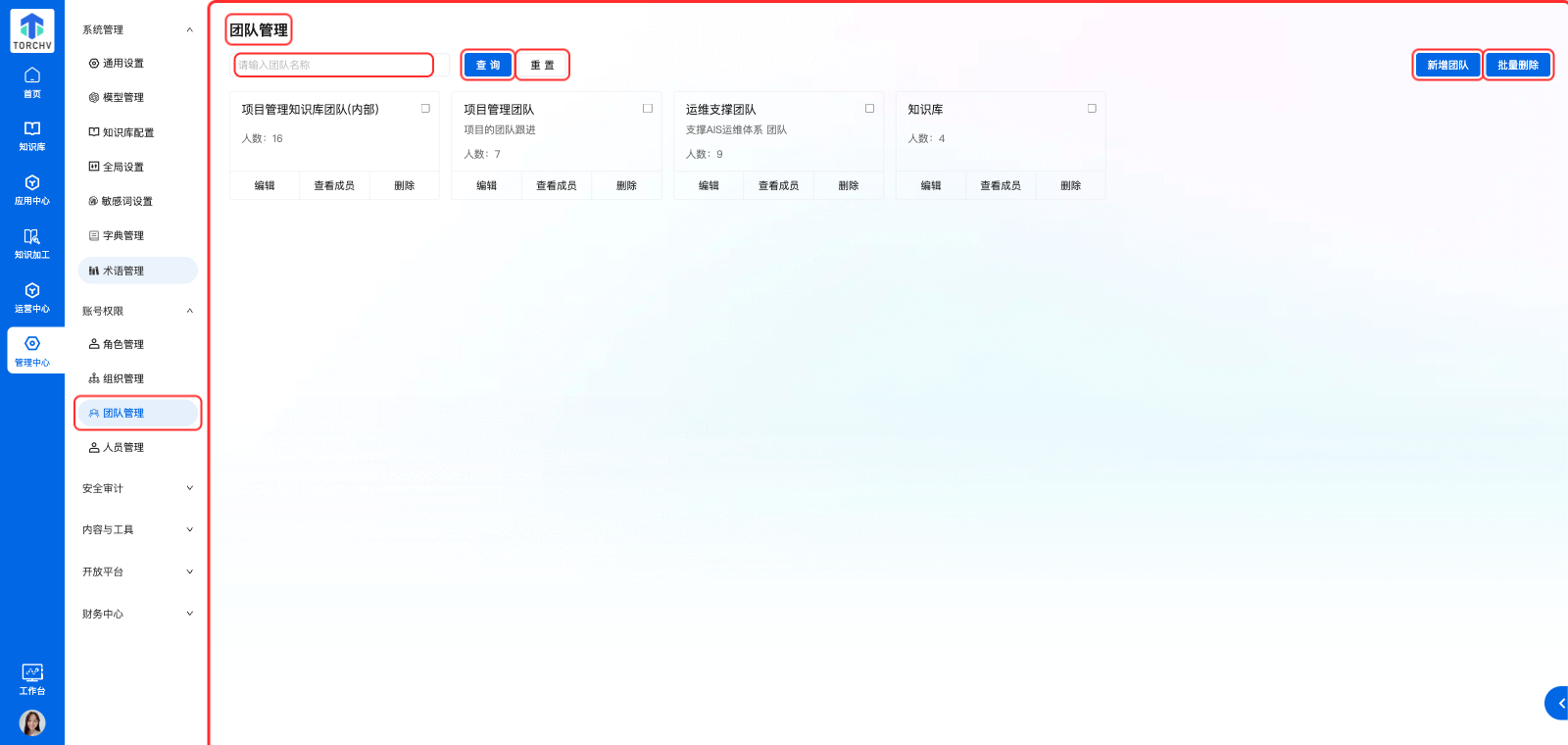Click 编辑 on 运维支撑团队 card
This screenshot has width=1568, height=745.
(x=709, y=185)
